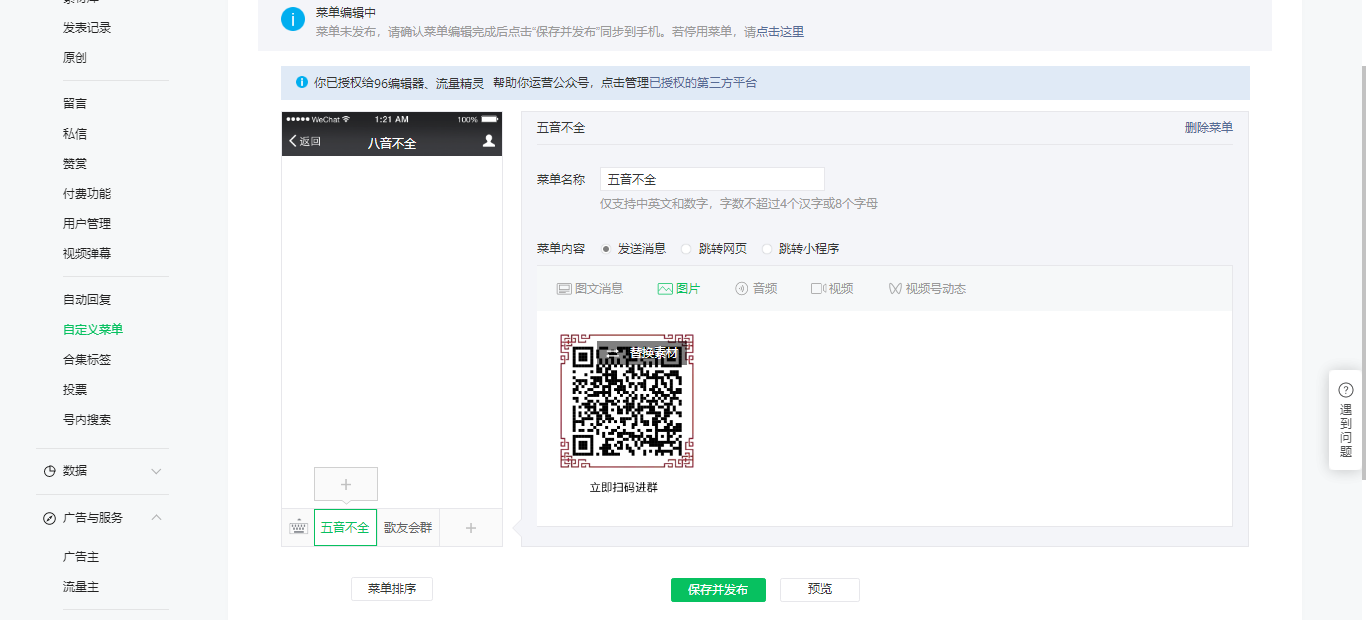Choose 跳转网页 radio option

[x=686, y=249]
